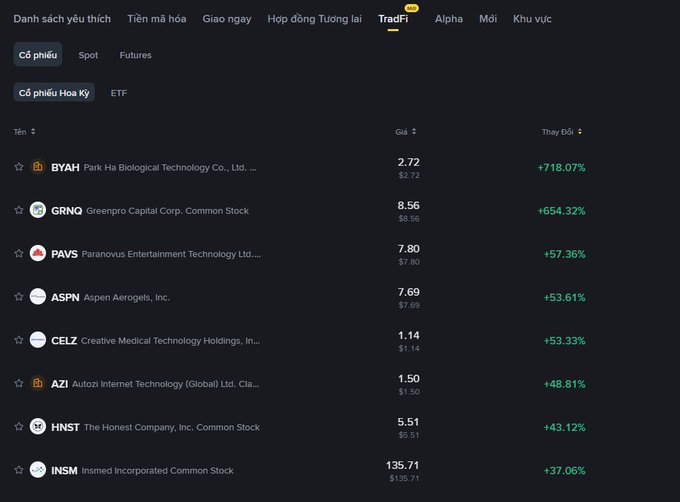Open the Alpha tab
The image size is (680, 502).
tap(449, 19)
